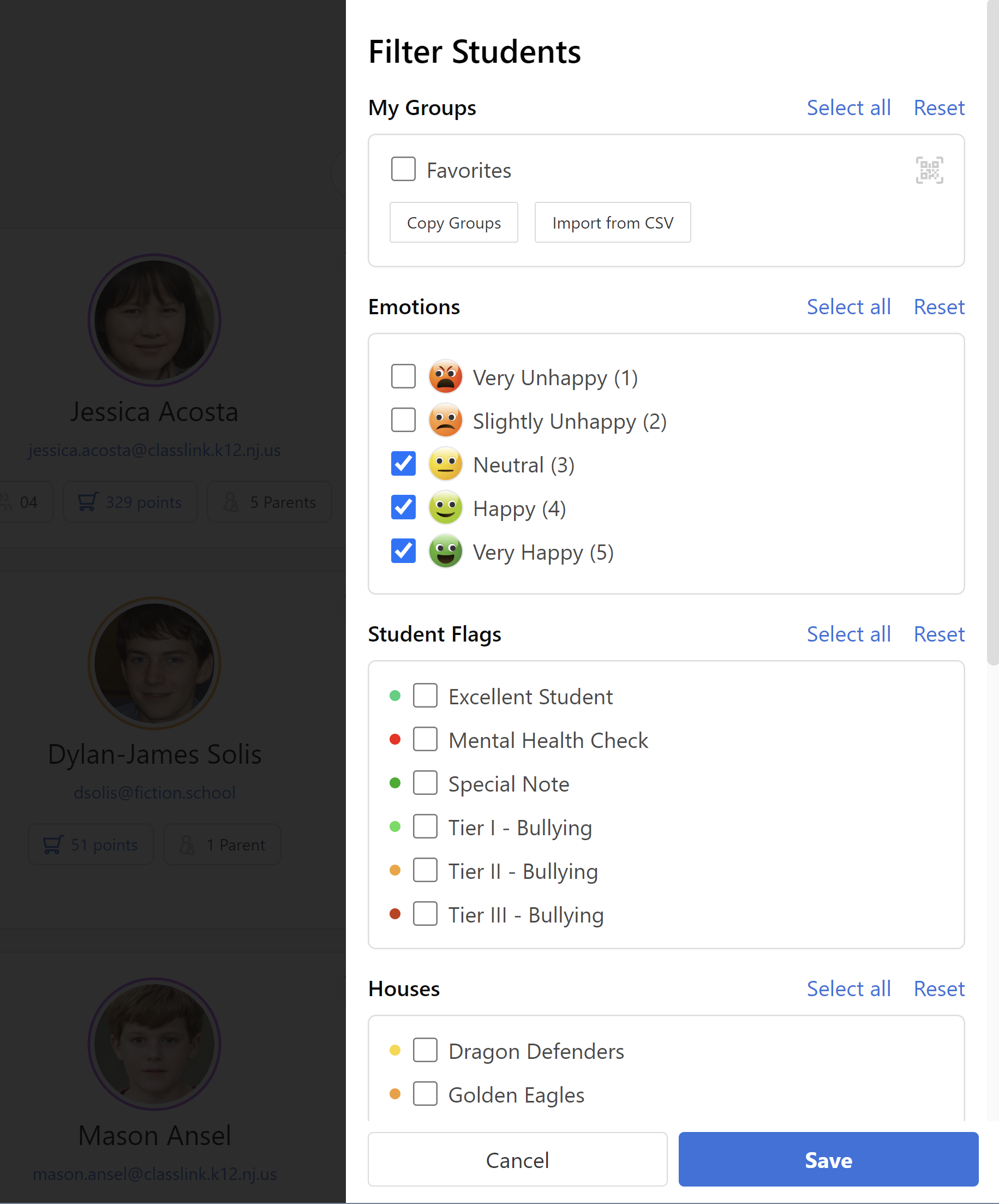Check the Dragon Defenders house checkbox
Screen dimensions: 999x1204
[x=425, y=1050]
